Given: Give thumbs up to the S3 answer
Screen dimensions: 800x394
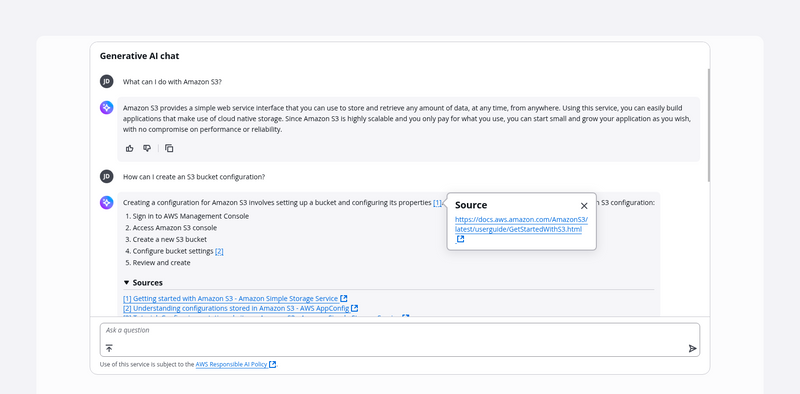Looking at the screenshot, I should tap(130, 149).
